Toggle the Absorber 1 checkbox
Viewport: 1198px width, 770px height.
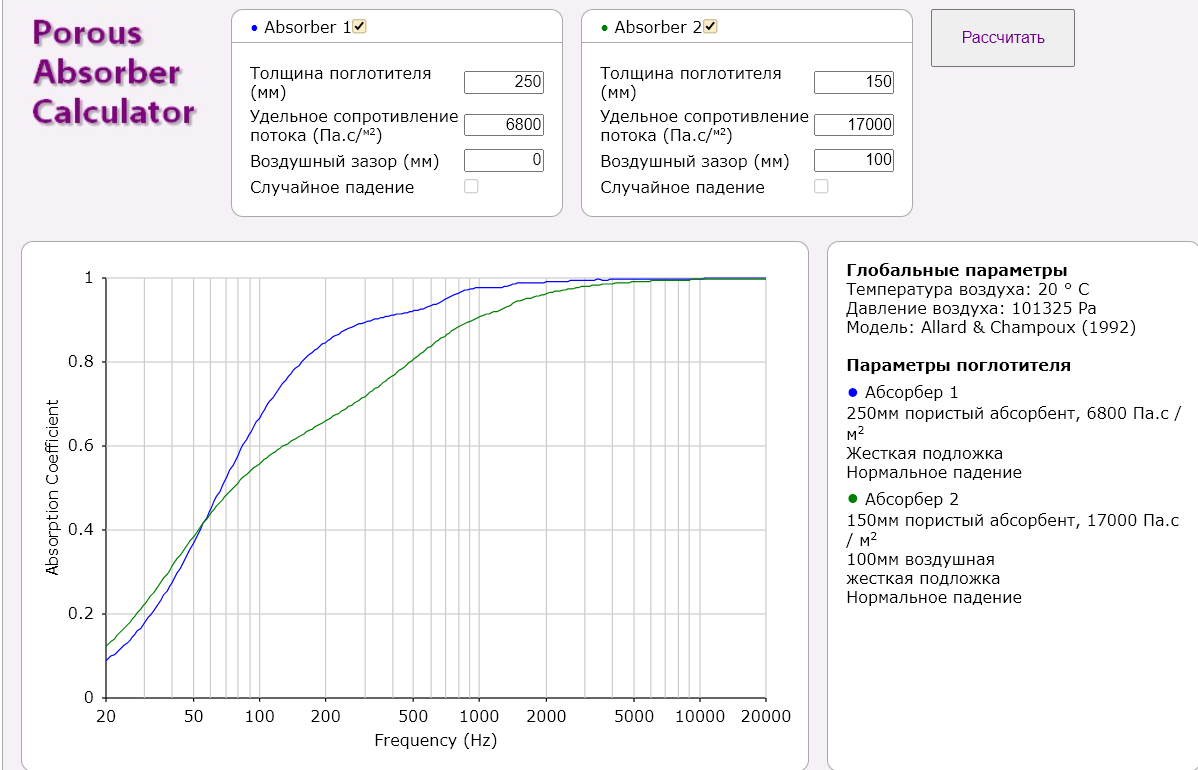click(x=360, y=27)
